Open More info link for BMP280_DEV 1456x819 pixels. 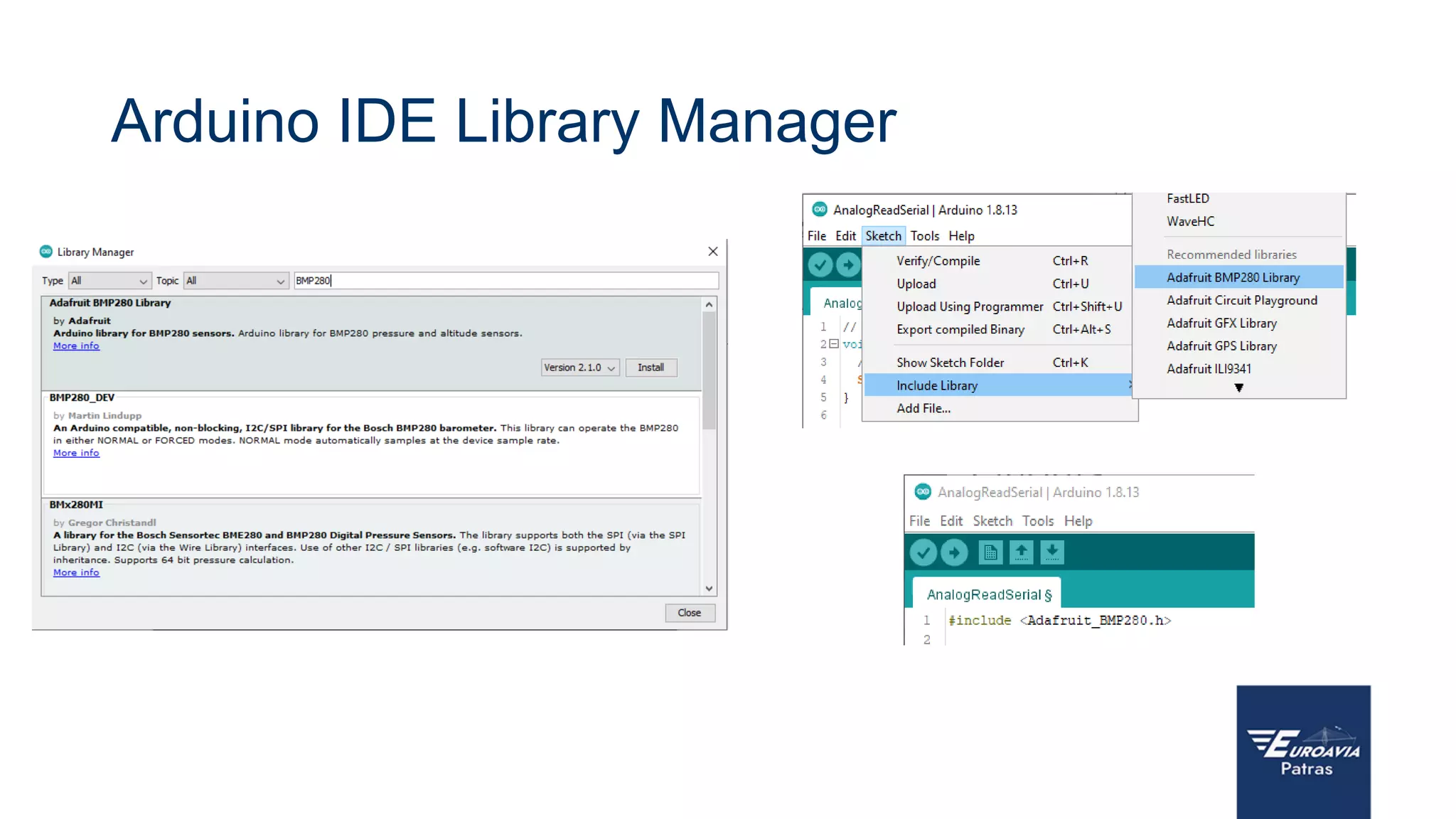coord(76,453)
